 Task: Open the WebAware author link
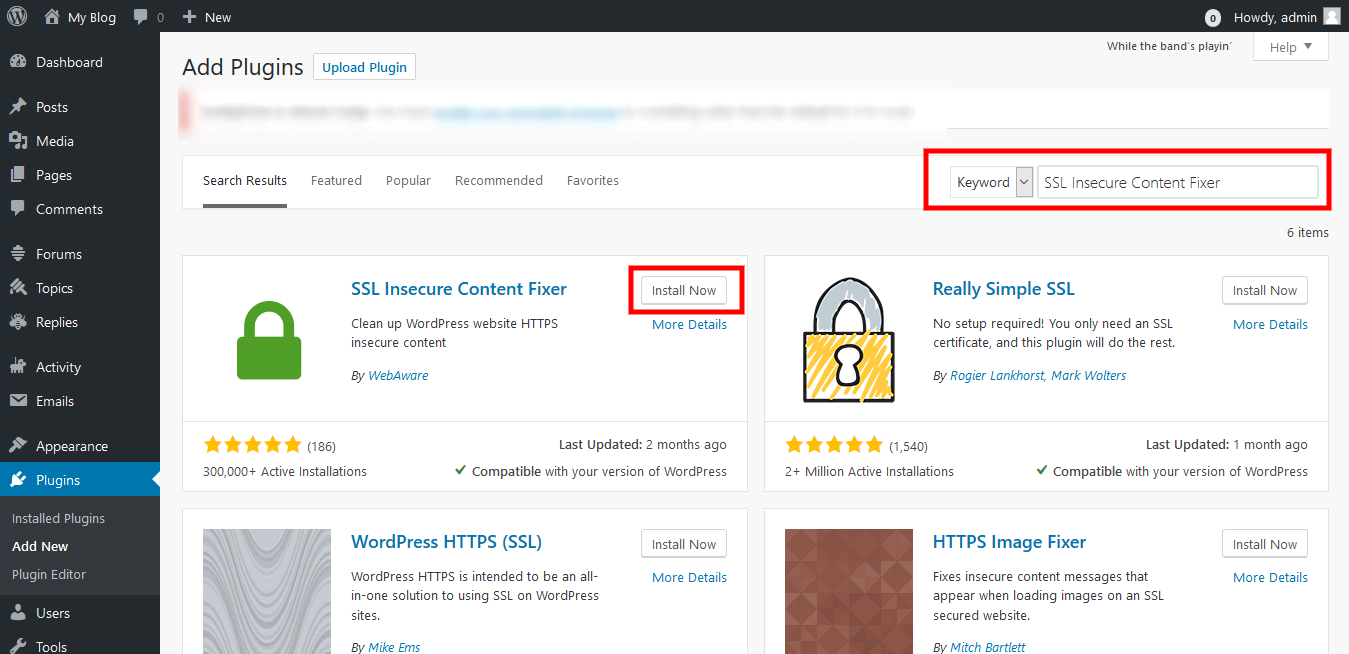coord(398,376)
